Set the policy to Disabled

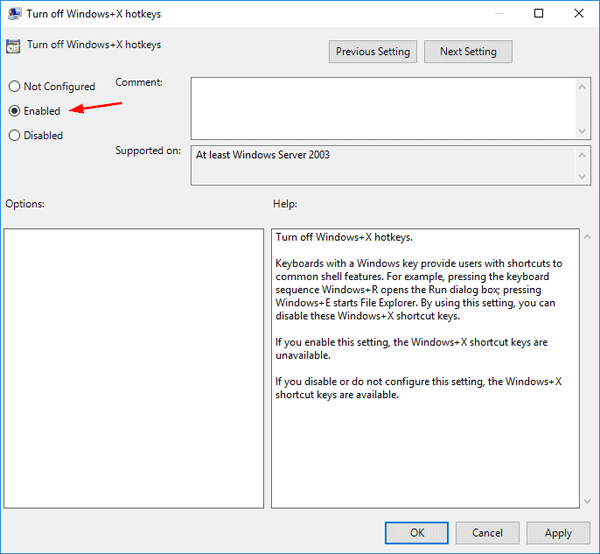(14, 135)
